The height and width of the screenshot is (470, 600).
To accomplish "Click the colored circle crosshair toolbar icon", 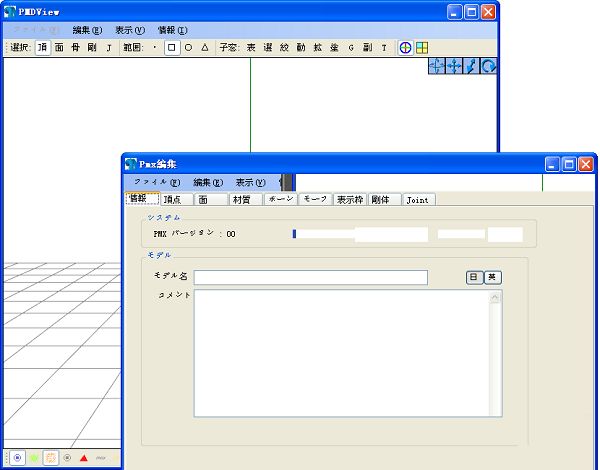I will (x=405, y=48).
